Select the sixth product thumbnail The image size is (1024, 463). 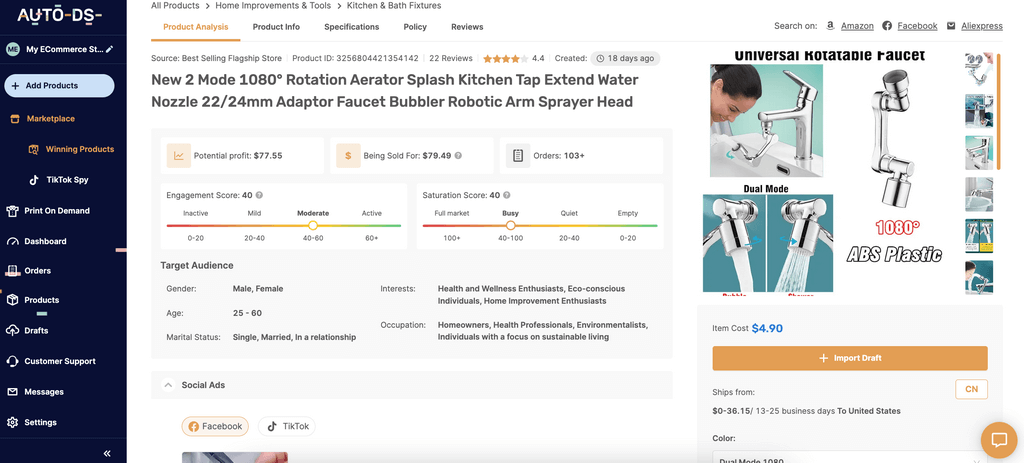[979, 278]
